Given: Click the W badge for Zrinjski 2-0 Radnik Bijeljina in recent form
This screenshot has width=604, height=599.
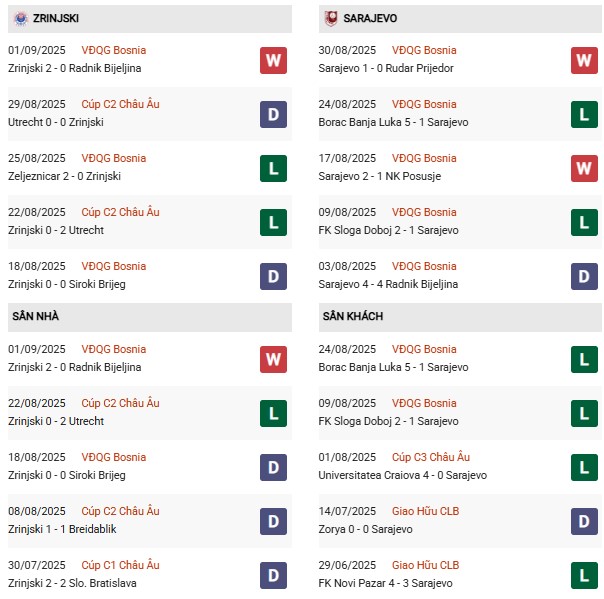Looking at the screenshot, I should 273,60.
